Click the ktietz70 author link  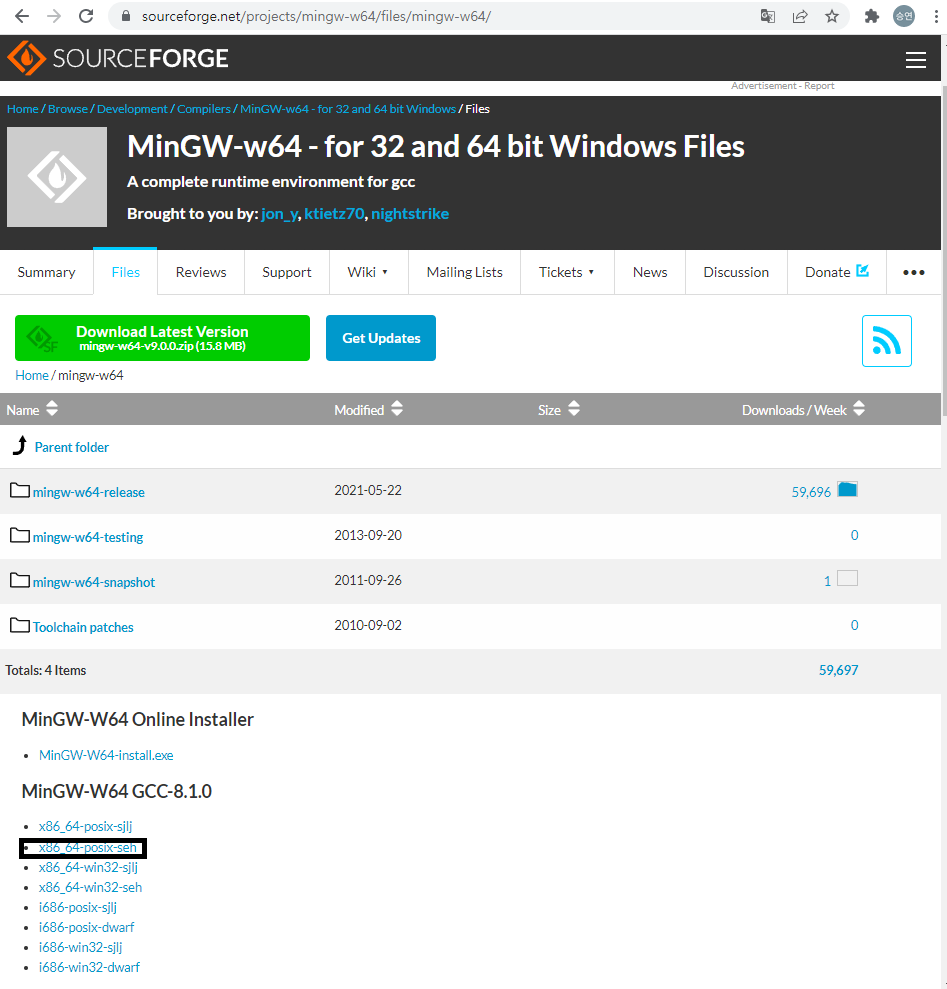[x=334, y=214]
